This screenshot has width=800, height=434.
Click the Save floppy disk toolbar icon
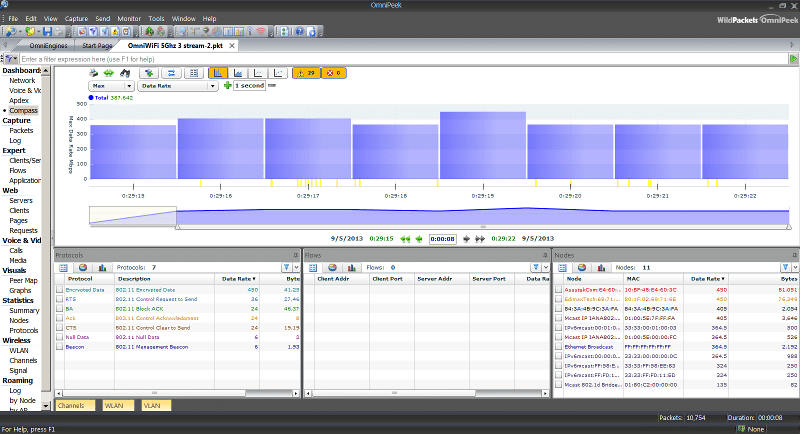click(47, 32)
